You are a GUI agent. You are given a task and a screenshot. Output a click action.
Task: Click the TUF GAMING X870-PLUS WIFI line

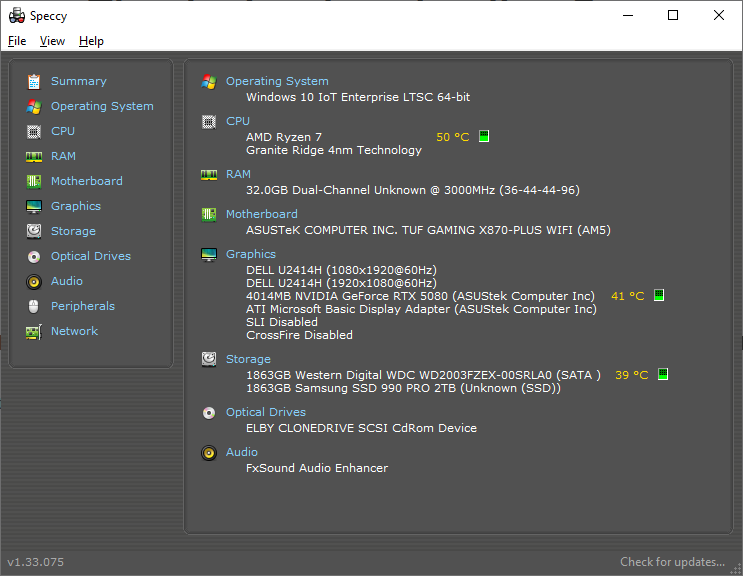[x=428, y=230]
